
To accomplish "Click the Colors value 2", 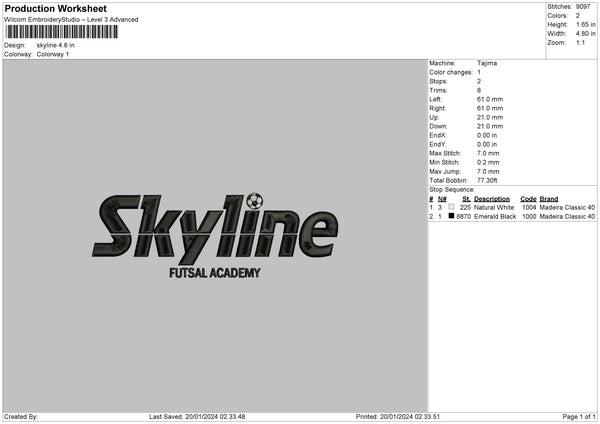I will 578,16.
